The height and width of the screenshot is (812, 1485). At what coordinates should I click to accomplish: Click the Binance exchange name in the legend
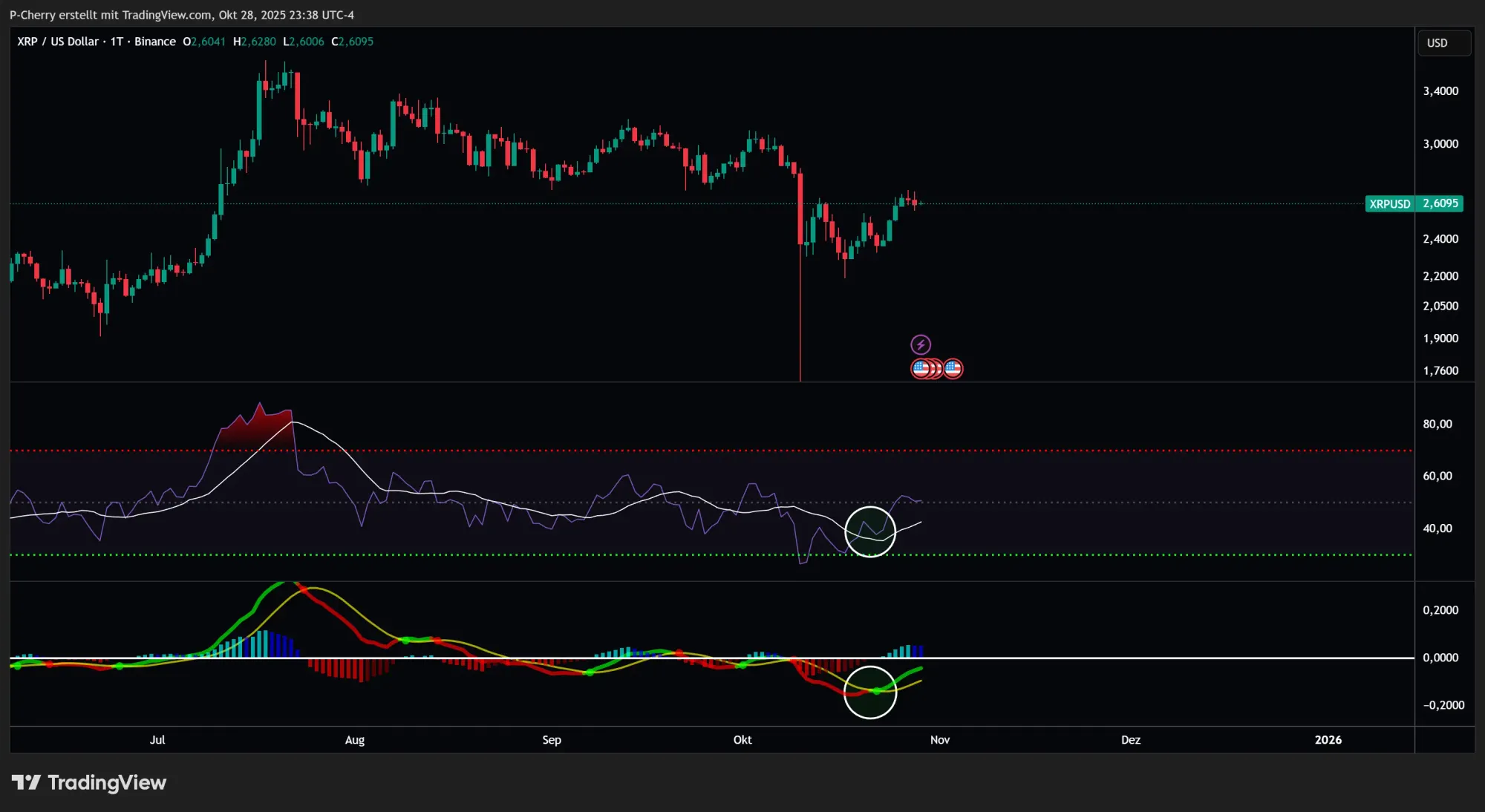155,42
